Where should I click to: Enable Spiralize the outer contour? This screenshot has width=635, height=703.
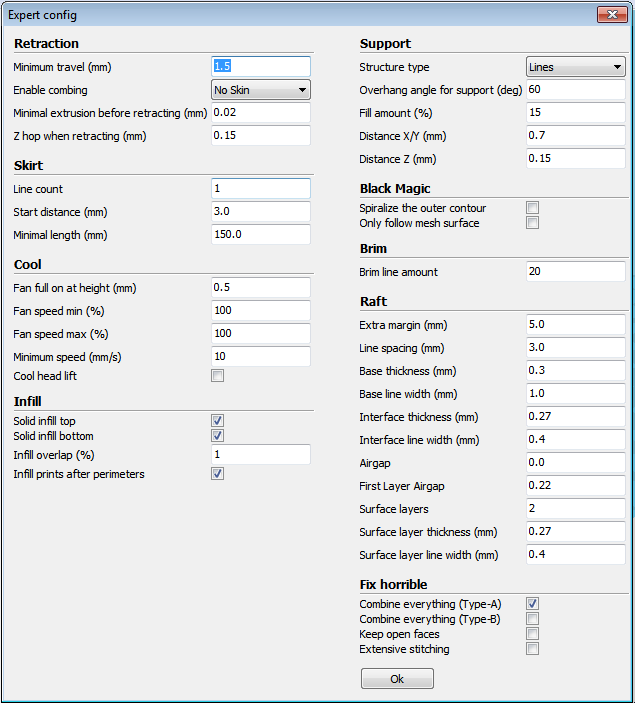[533, 208]
